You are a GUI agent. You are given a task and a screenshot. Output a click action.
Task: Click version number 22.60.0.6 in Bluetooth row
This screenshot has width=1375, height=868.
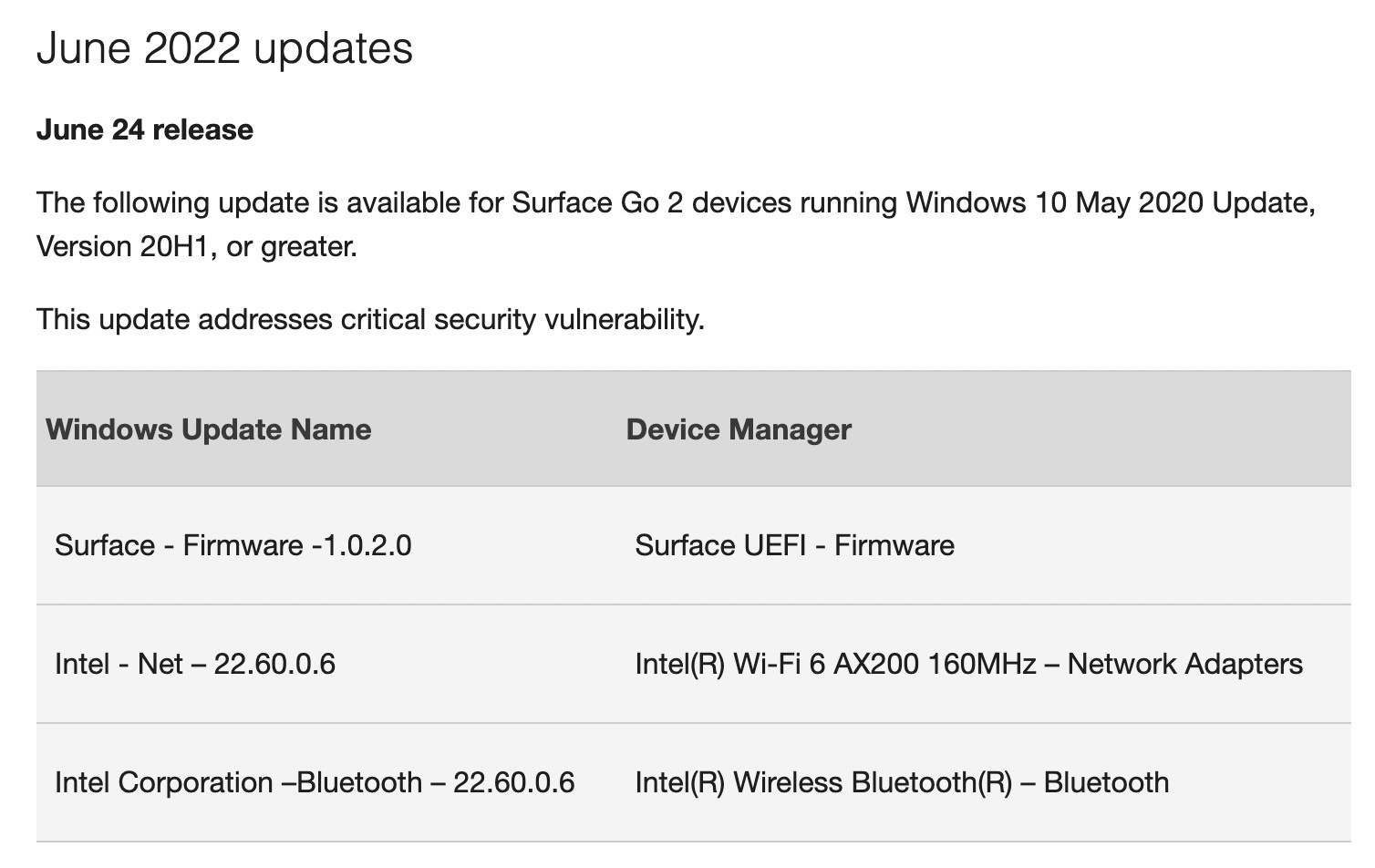coord(514,782)
